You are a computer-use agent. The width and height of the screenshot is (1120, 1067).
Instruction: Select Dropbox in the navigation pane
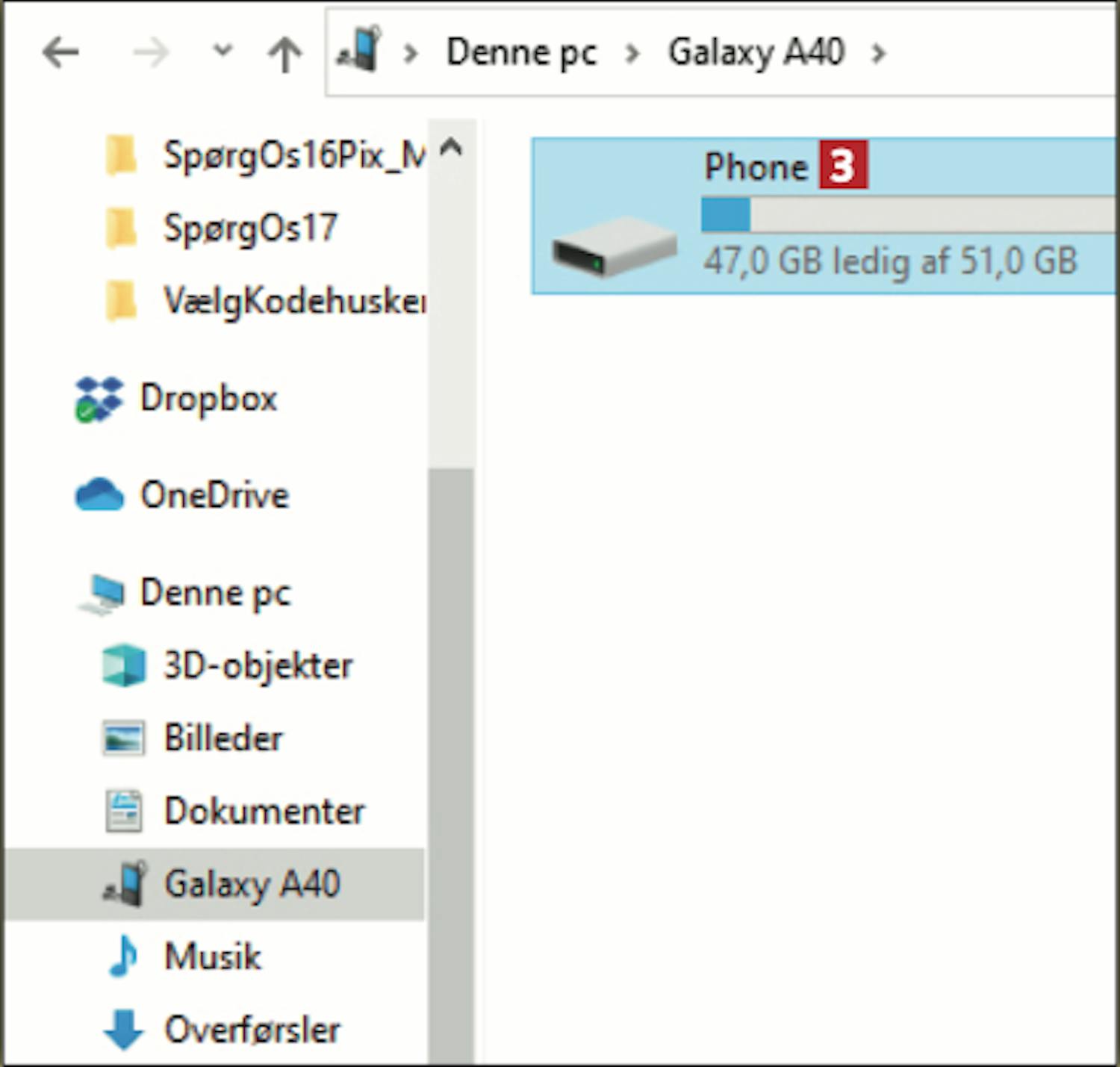point(208,398)
